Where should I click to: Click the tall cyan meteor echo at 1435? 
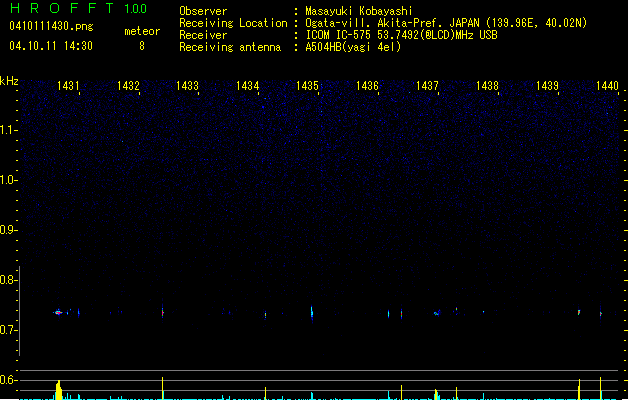click(312, 312)
